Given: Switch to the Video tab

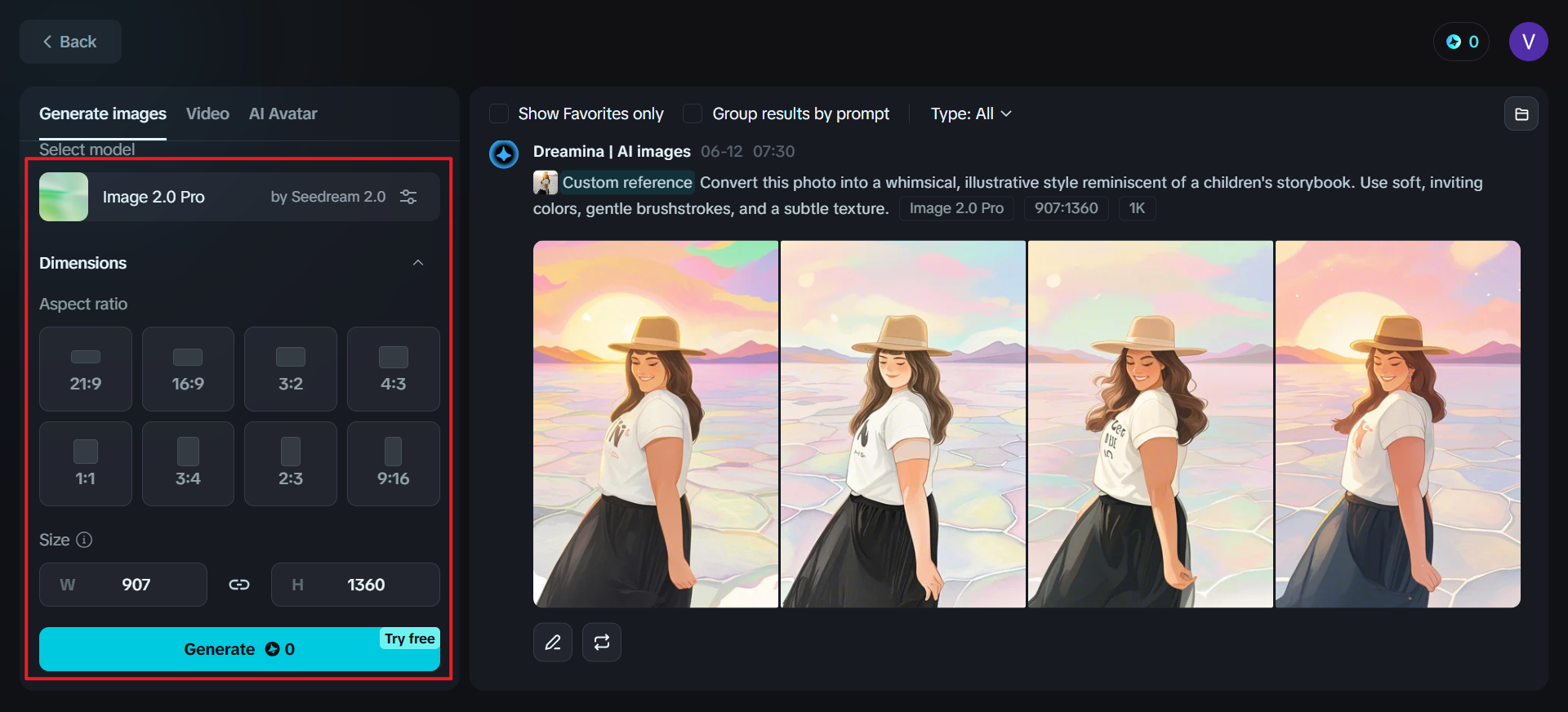Looking at the screenshot, I should pyautogui.click(x=207, y=113).
